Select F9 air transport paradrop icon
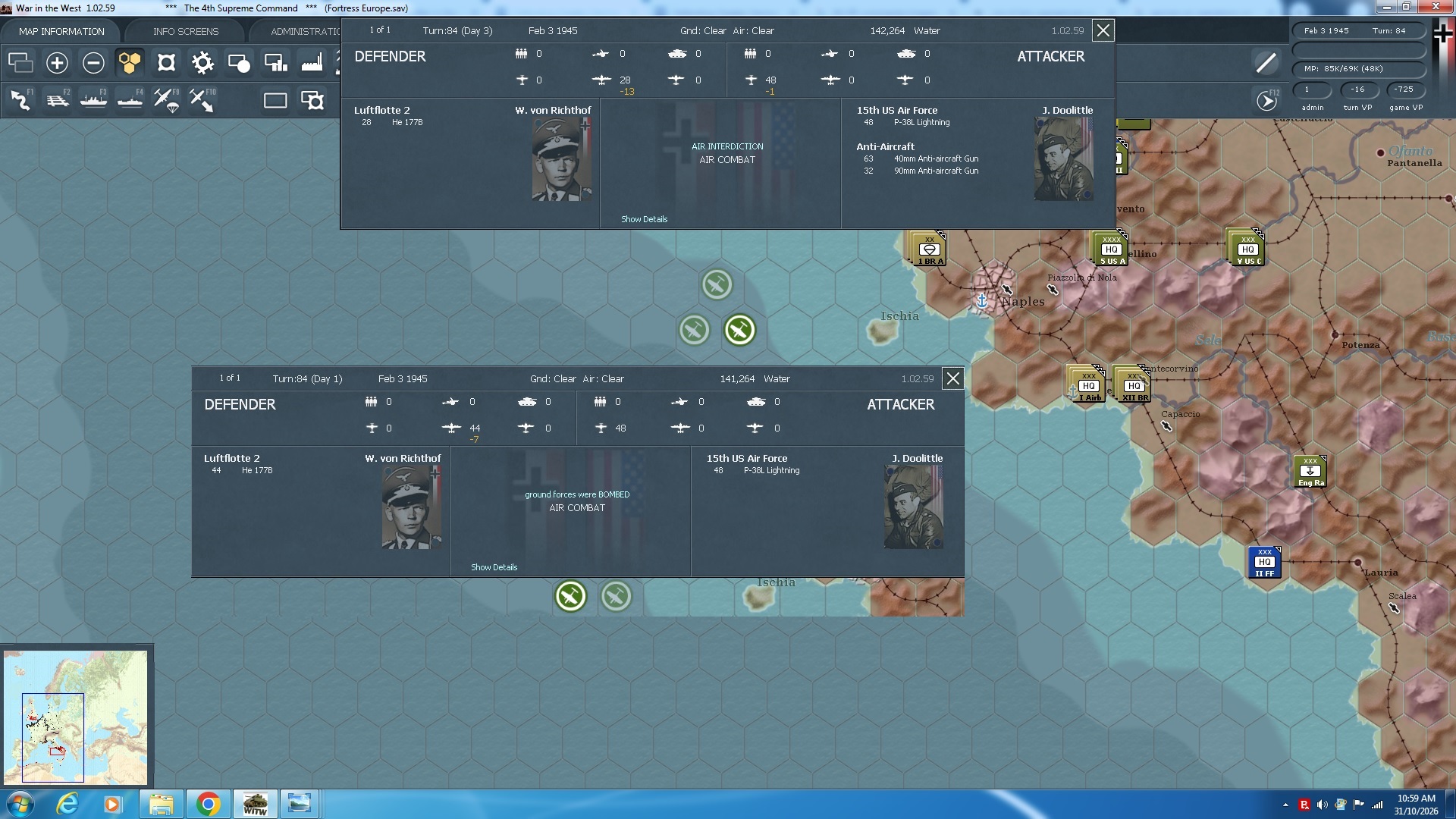Viewport: 1456px width, 819px height. tap(166, 99)
